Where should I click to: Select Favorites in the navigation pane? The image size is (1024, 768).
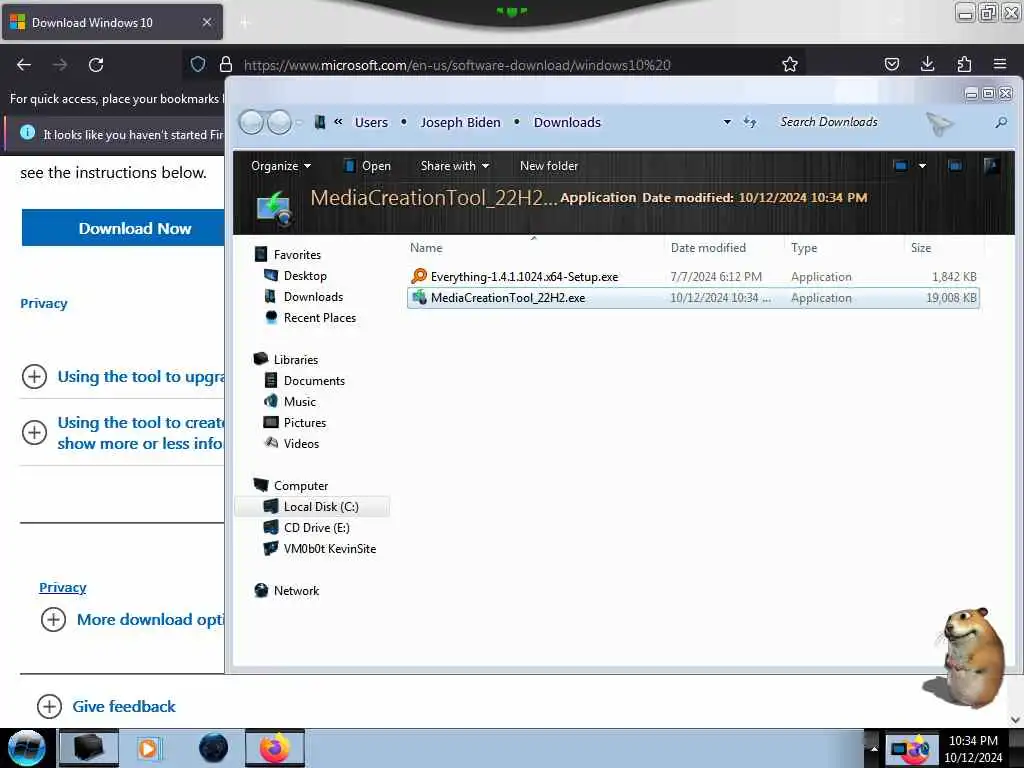click(297, 255)
